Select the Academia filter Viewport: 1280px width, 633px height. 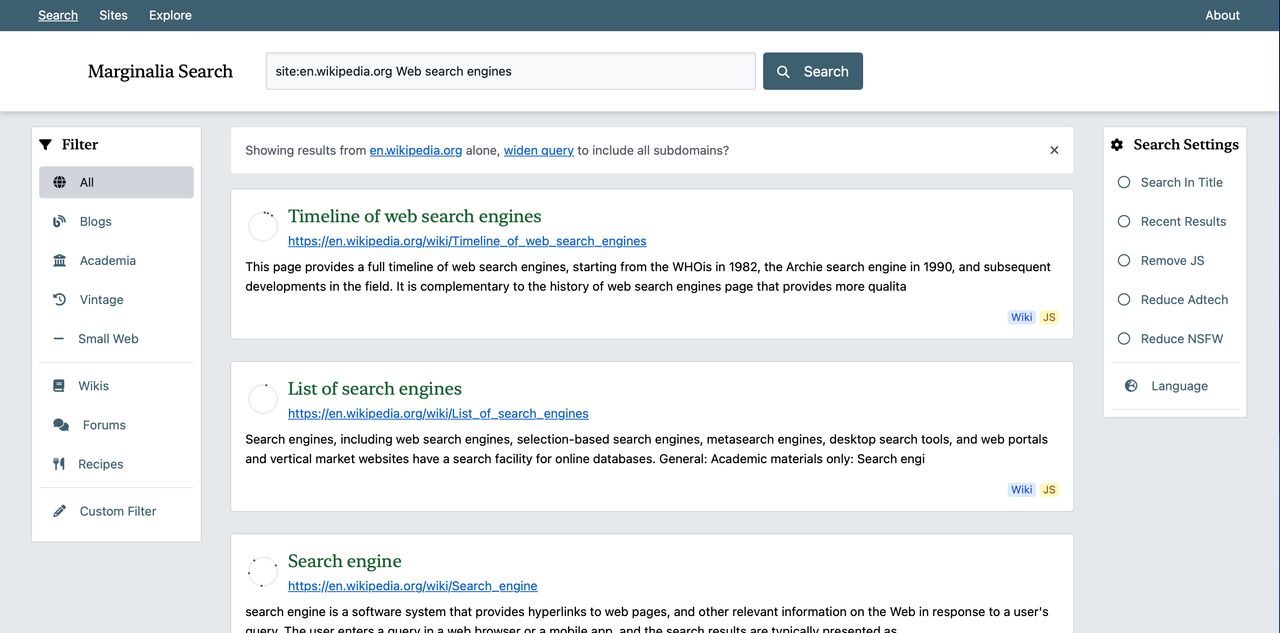click(116, 260)
